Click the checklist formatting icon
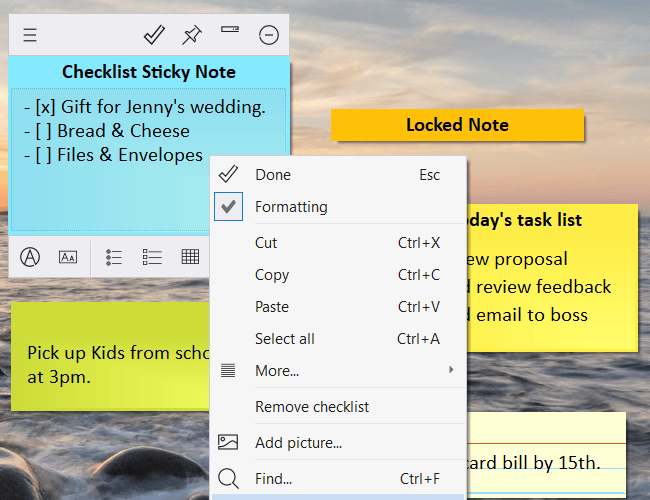 pyautogui.click(x=152, y=257)
